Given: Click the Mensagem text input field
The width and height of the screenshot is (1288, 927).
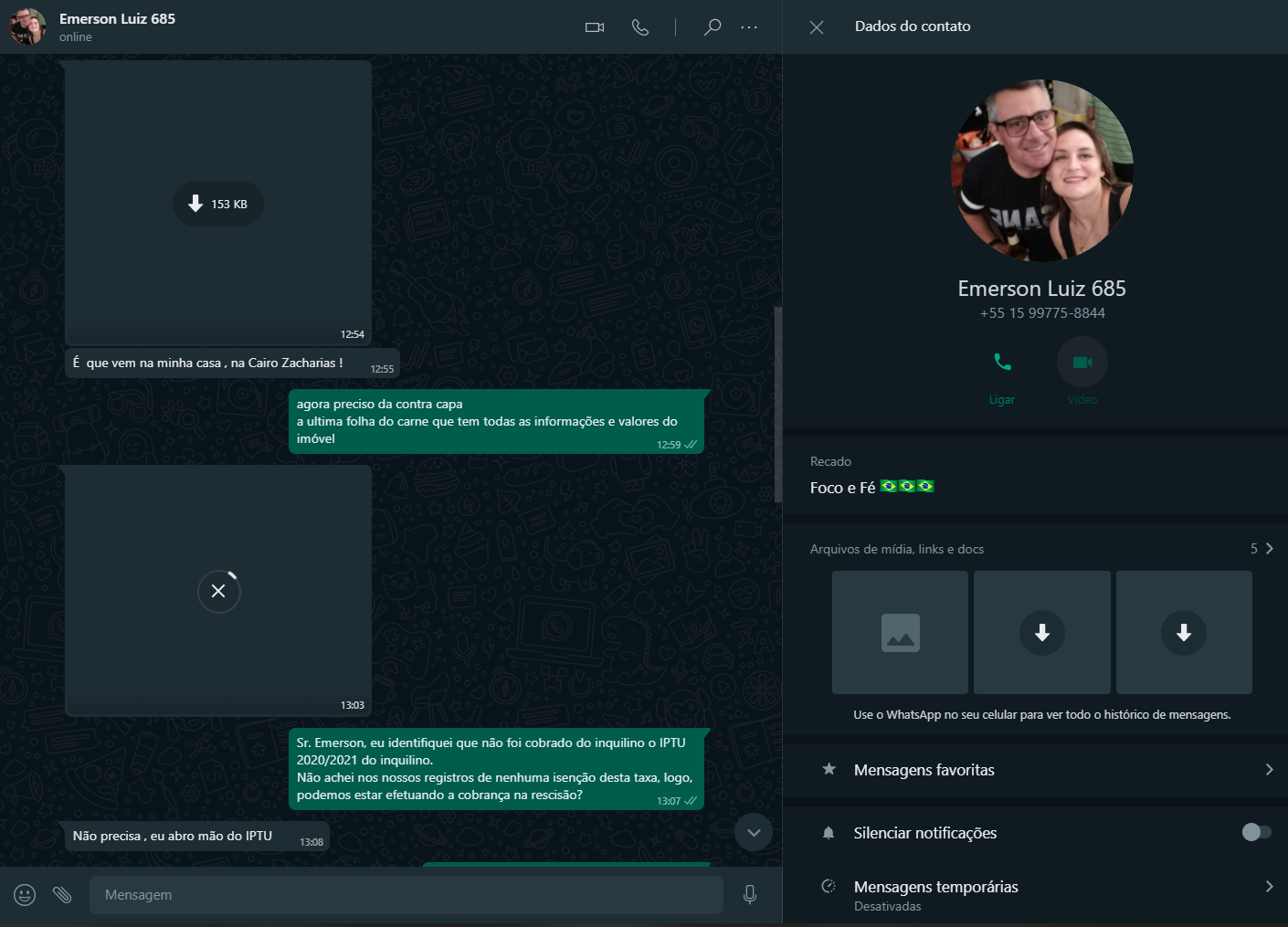Looking at the screenshot, I should coord(406,895).
